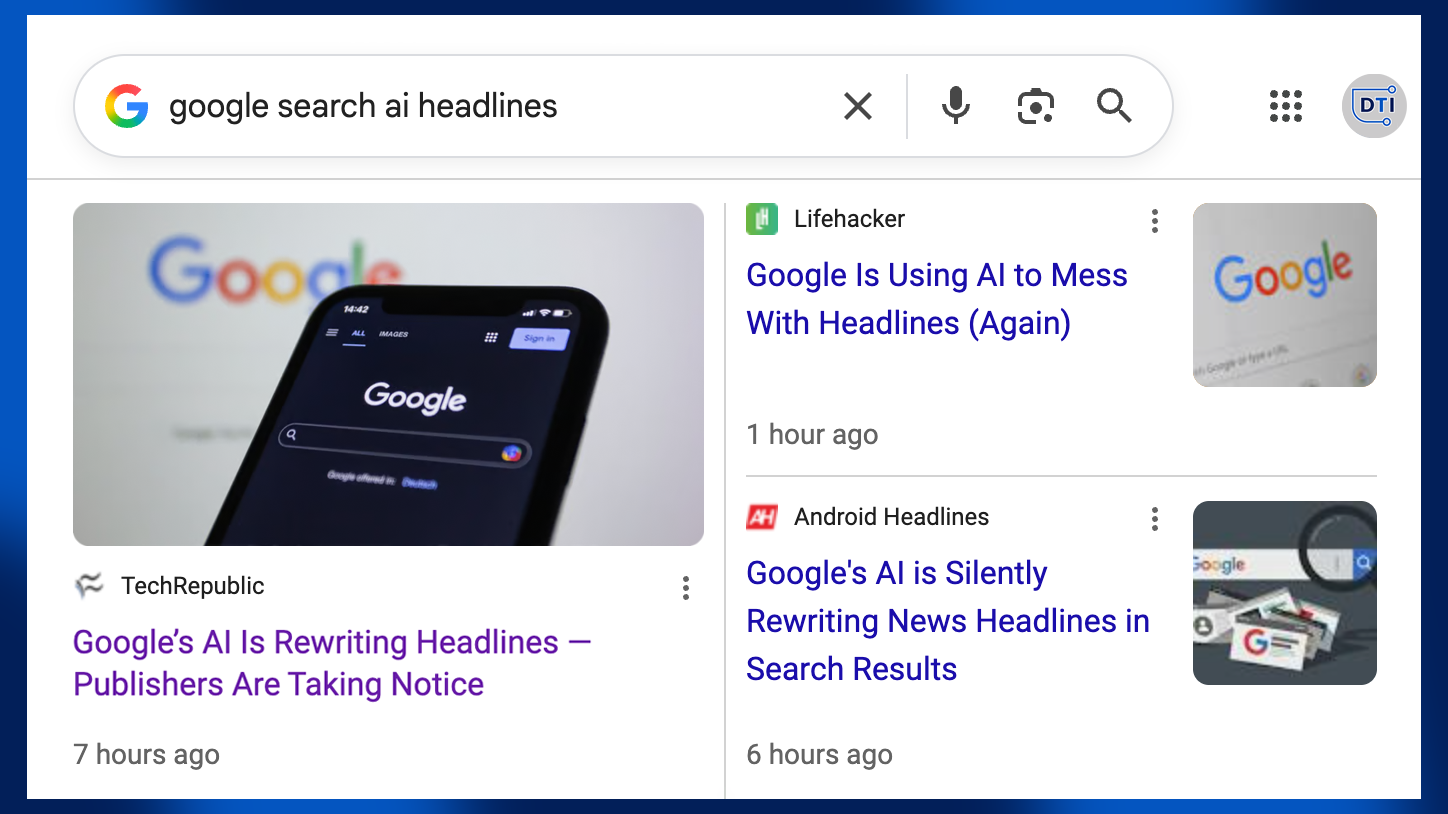Click the '7 hours ago' timestamp
This screenshot has height=814, width=1448.
(147, 754)
